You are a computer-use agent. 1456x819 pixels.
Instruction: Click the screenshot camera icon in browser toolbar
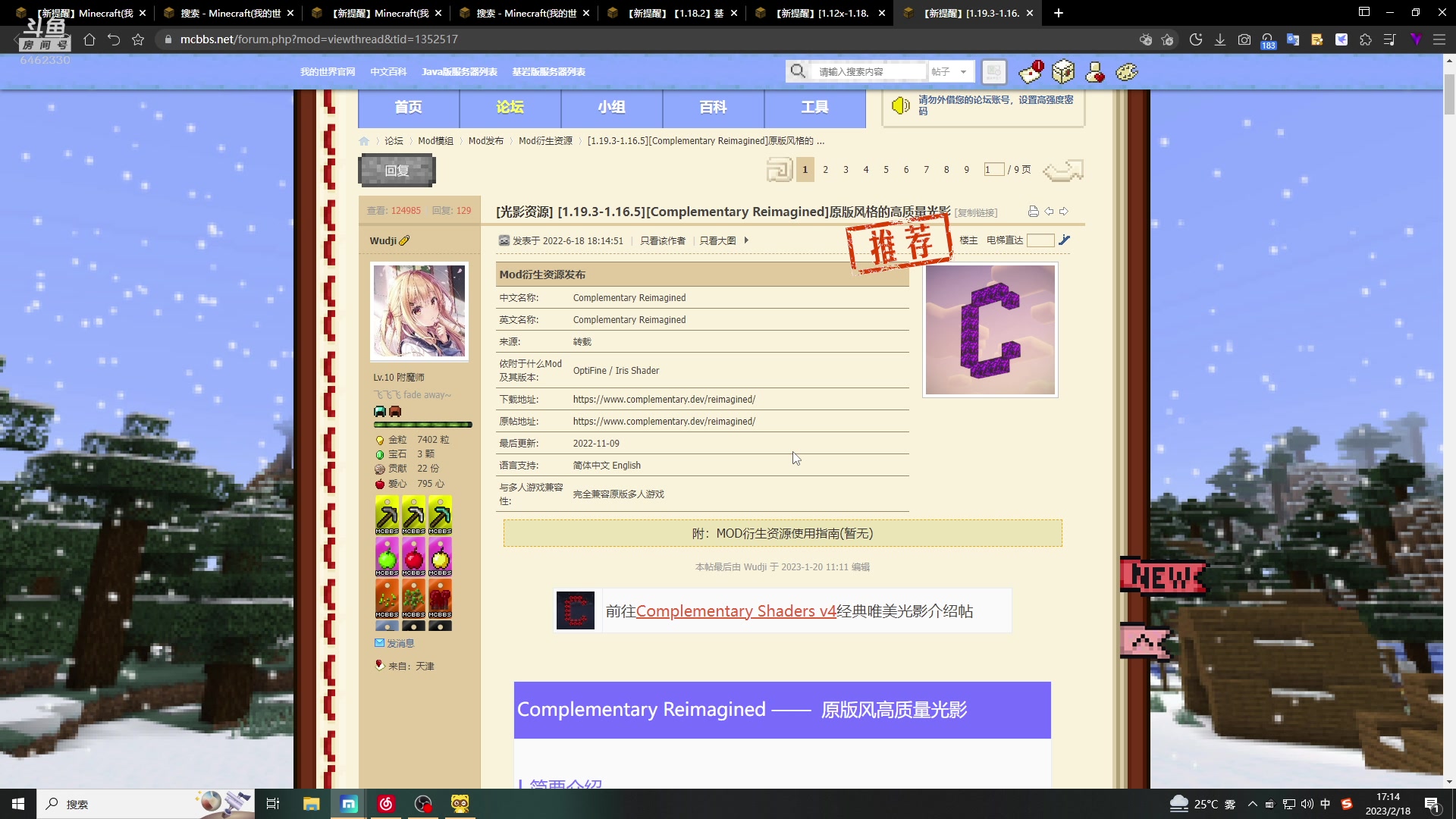[x=1244, y=39]
